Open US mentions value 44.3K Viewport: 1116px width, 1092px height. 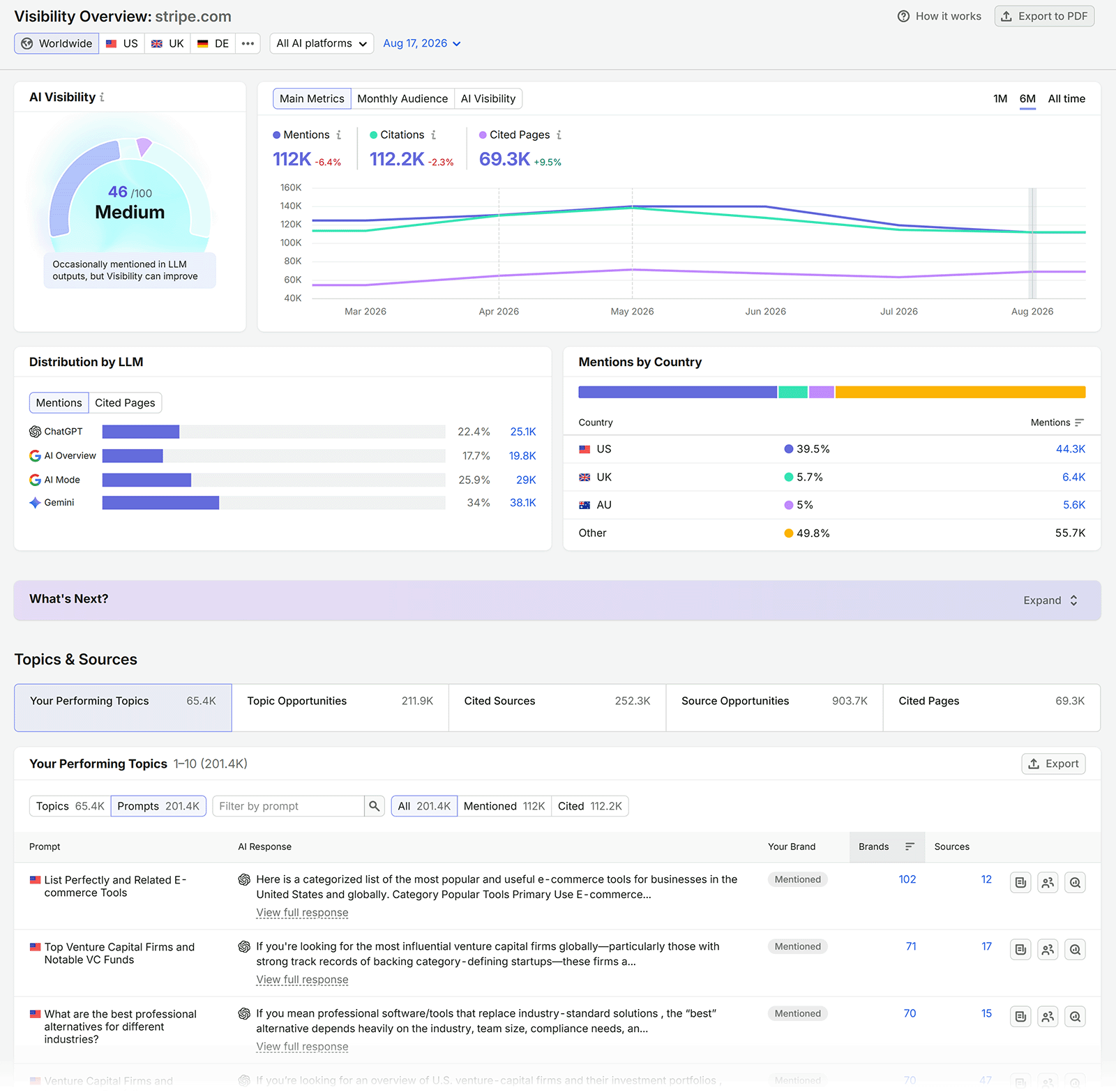click(x=1071, y=449)
